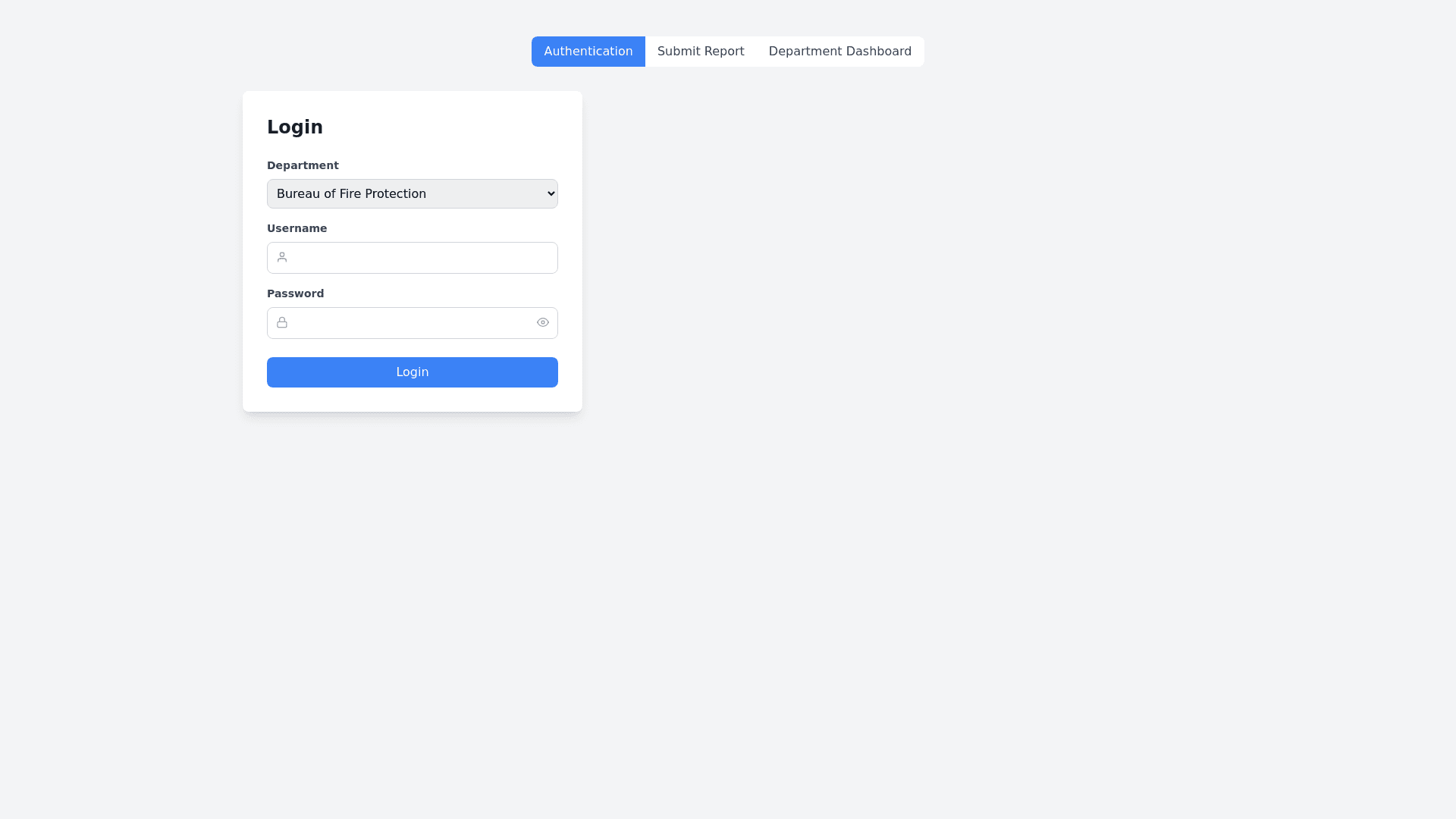This screenshot has height=819, width=1456.
Task: Expand the Department dropdown chevron arrow
Action: click(551, 193)
